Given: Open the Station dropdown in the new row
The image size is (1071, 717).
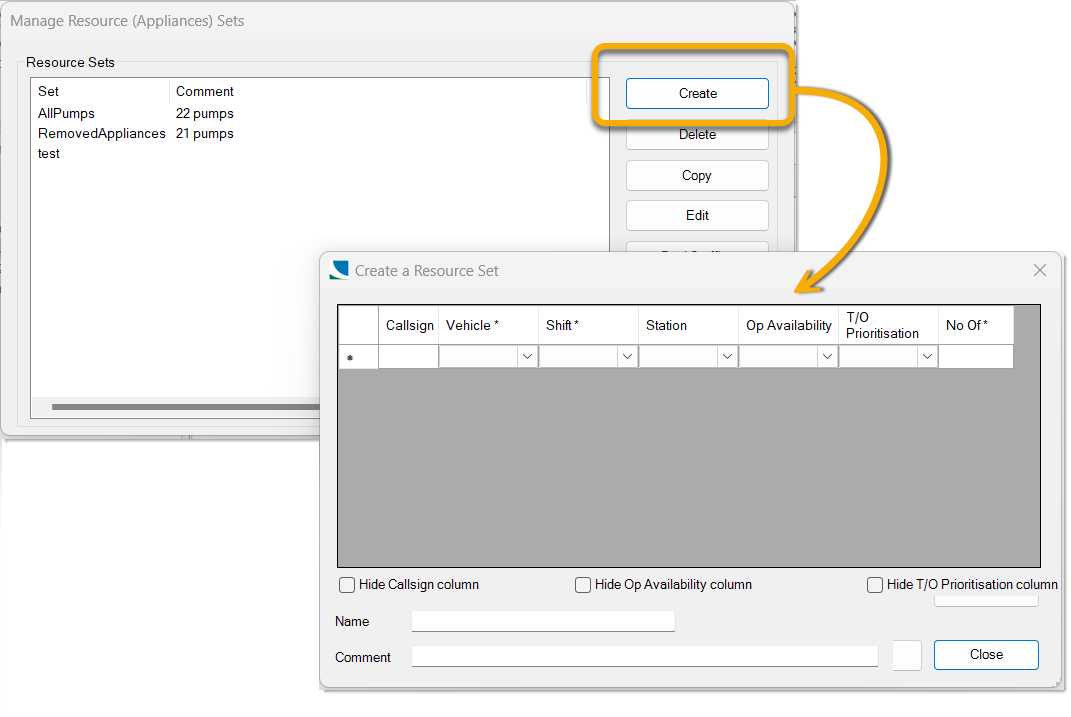Looking at the screenshot, I should coord(727,356).
